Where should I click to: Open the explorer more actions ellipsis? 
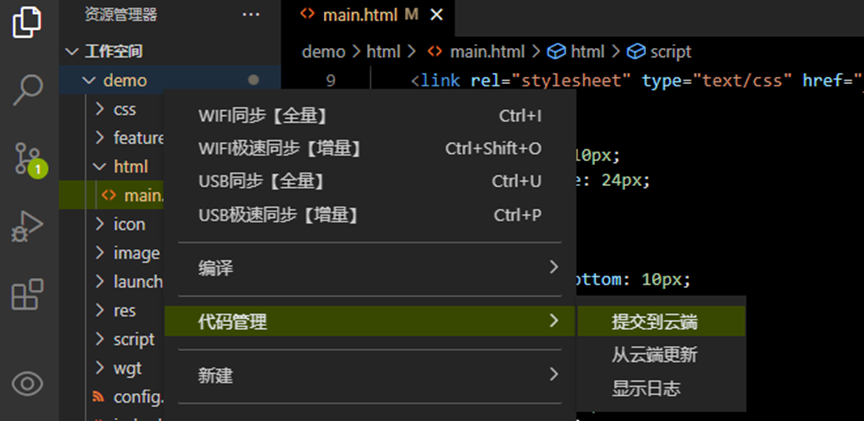click(251, 15)
